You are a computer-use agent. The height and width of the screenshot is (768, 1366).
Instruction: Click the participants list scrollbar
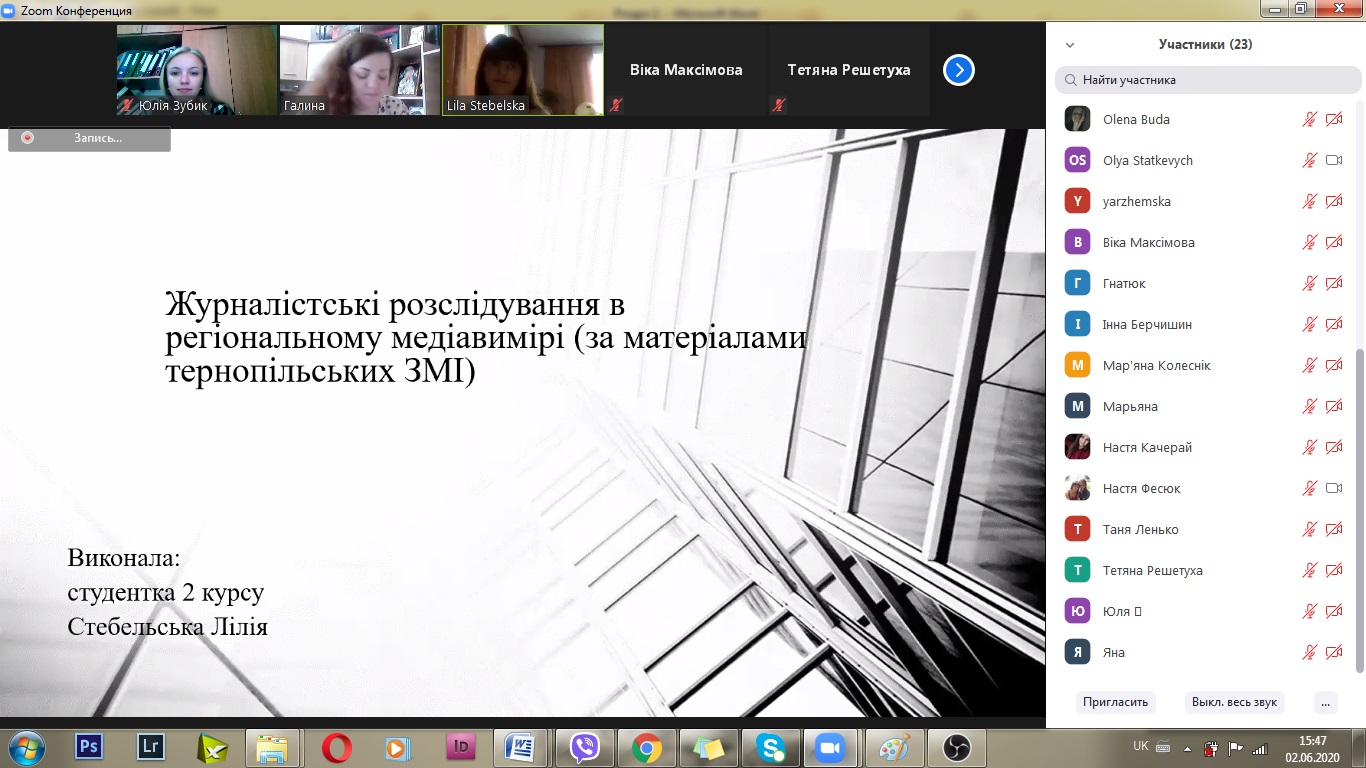tap(1359, 510)
